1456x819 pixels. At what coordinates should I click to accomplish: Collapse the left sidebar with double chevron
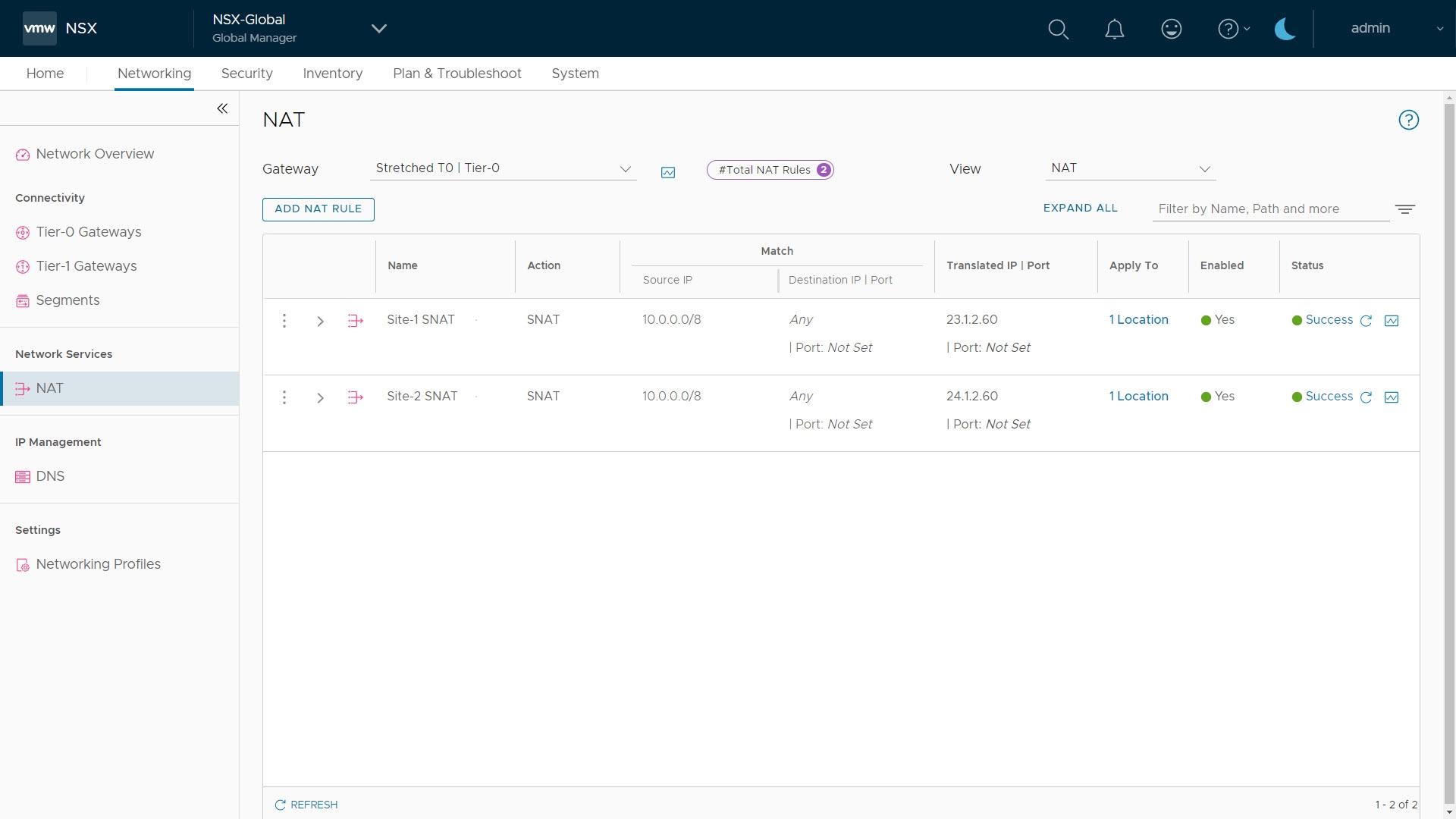tap(222, 108)
